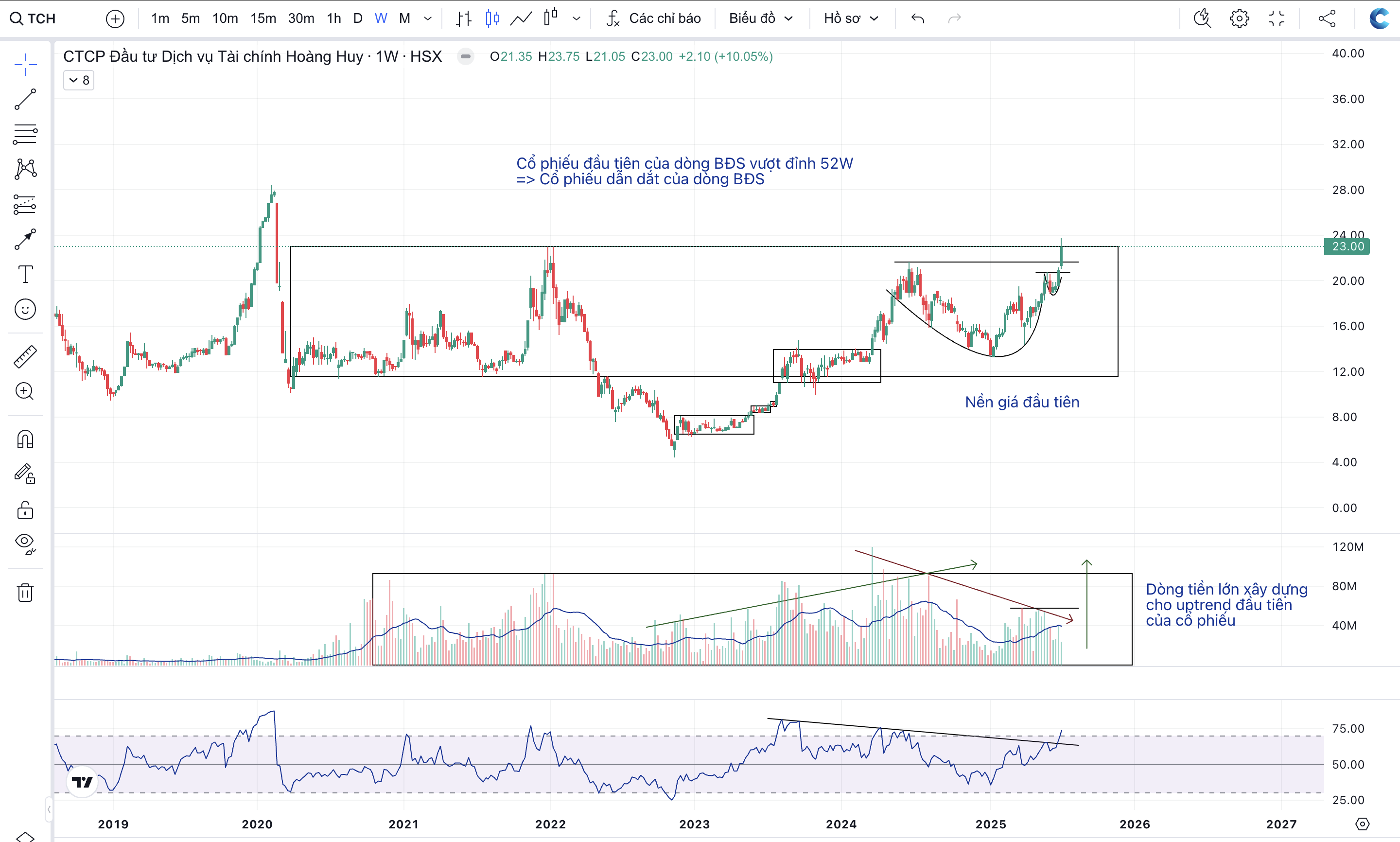Switch to the D daily timeframe

click(357, 19)
